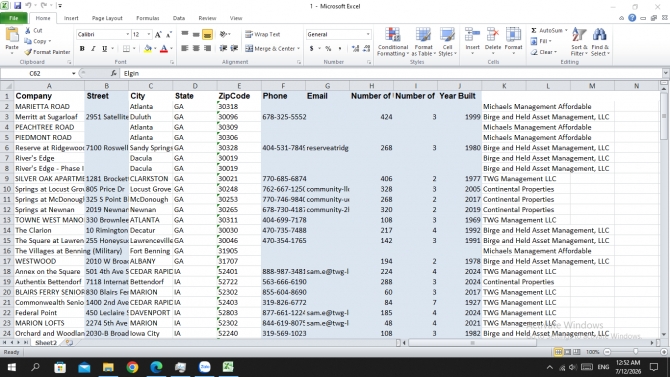Apply Comma Style icon
The width and height of the screenshot is (670, 377).
point(340,49)
